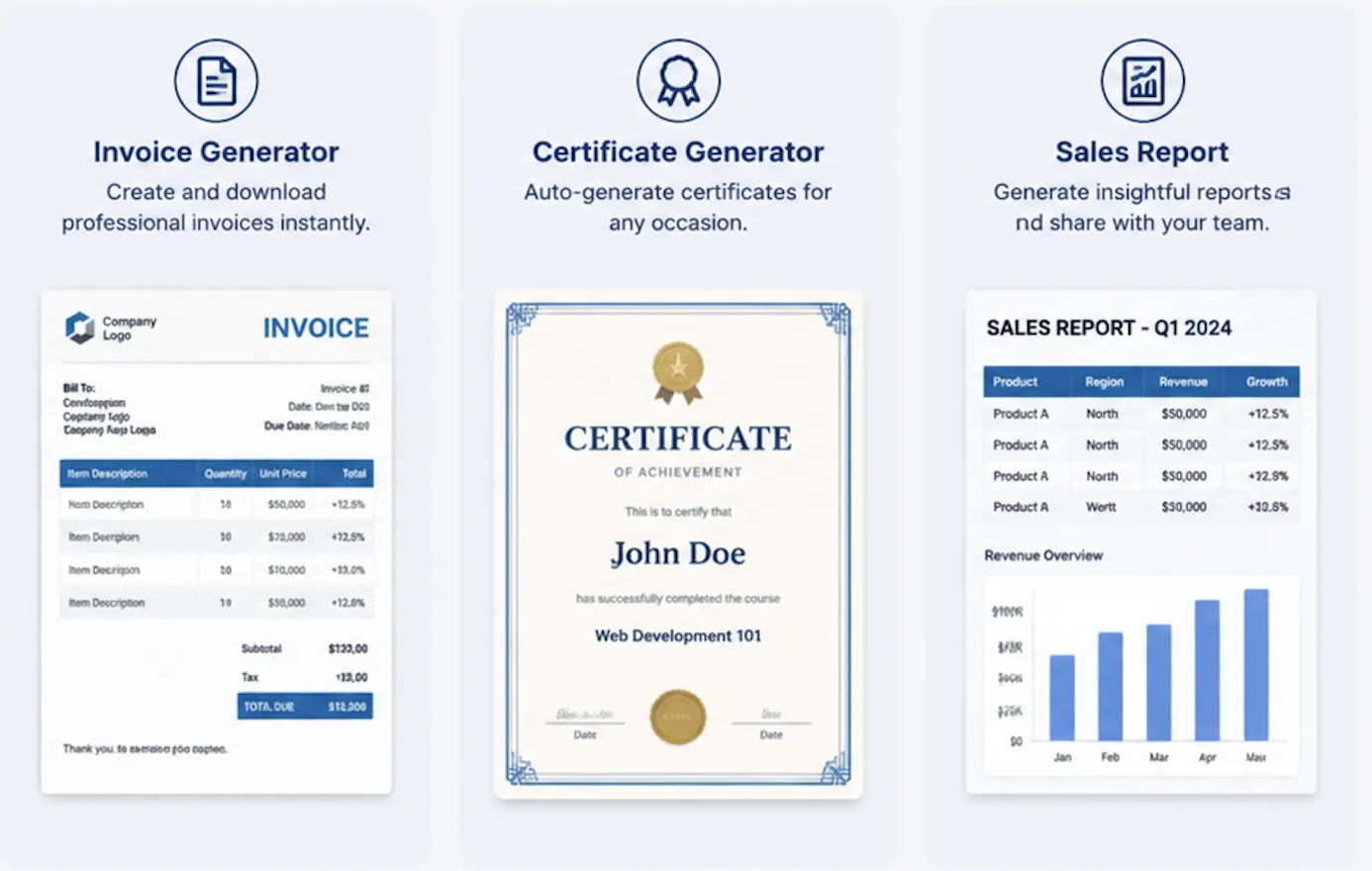This screenshot has height=871, width=1372.
Task: Click the Certificate Generator ribbon icon
Action: click(678, 81)
